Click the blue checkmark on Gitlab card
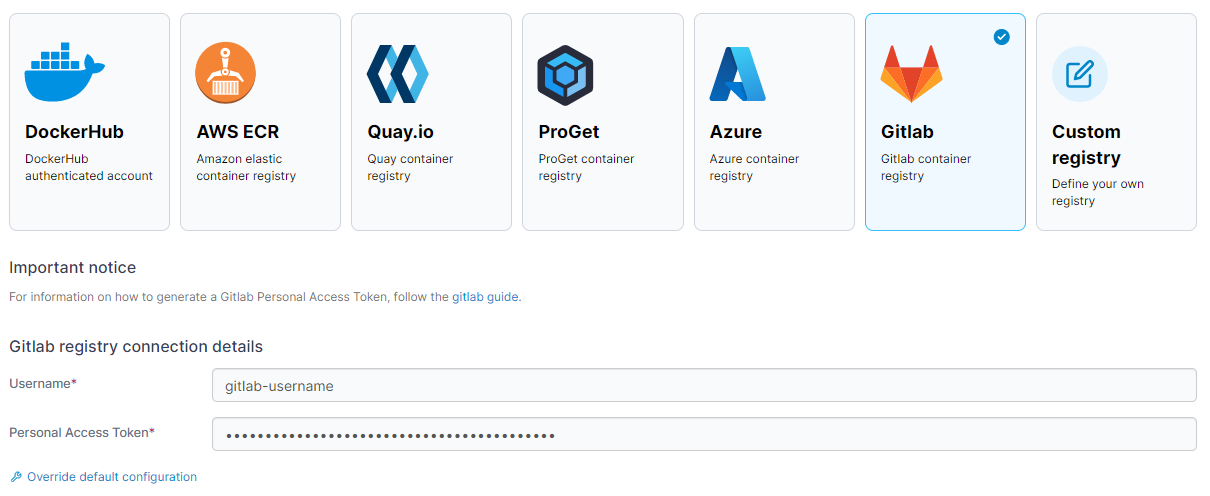 point(1001,37)
